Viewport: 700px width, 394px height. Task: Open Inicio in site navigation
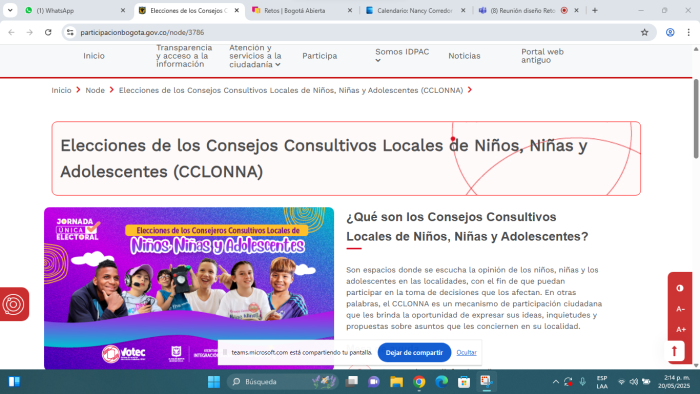pos(94,56)
